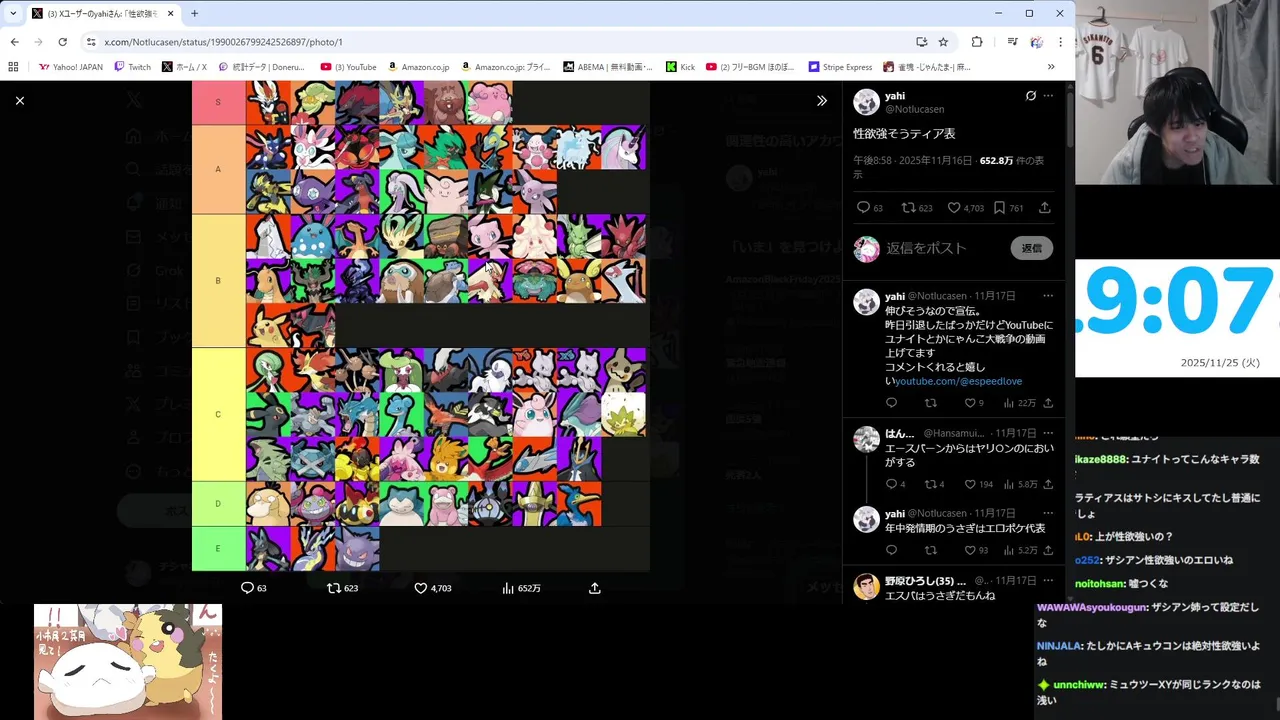Image resolution: width=1280 pixels, height=720 pixels.
Task: Open Stripe Express bookmark
Action: [x=840, y=67]
